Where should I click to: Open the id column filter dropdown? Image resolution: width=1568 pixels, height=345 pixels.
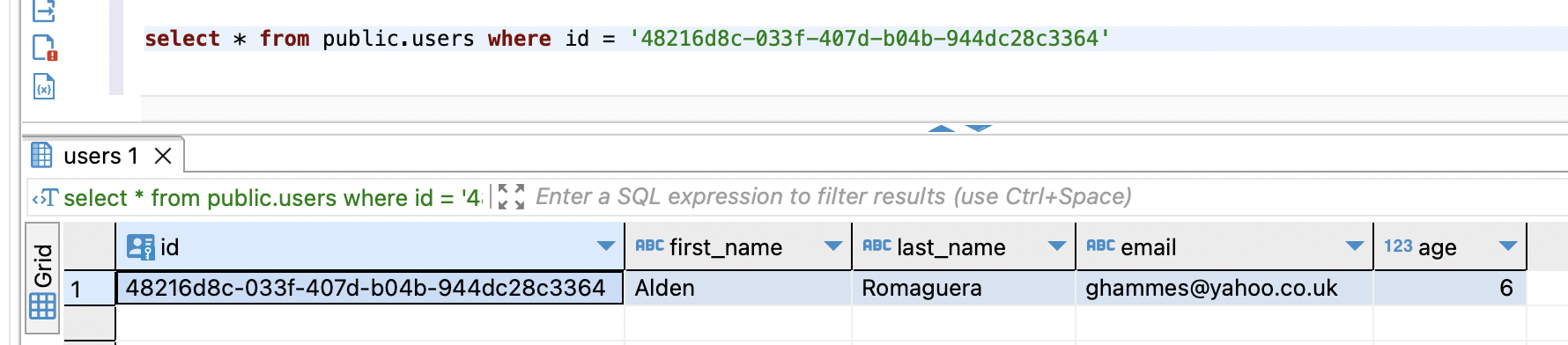606,246
